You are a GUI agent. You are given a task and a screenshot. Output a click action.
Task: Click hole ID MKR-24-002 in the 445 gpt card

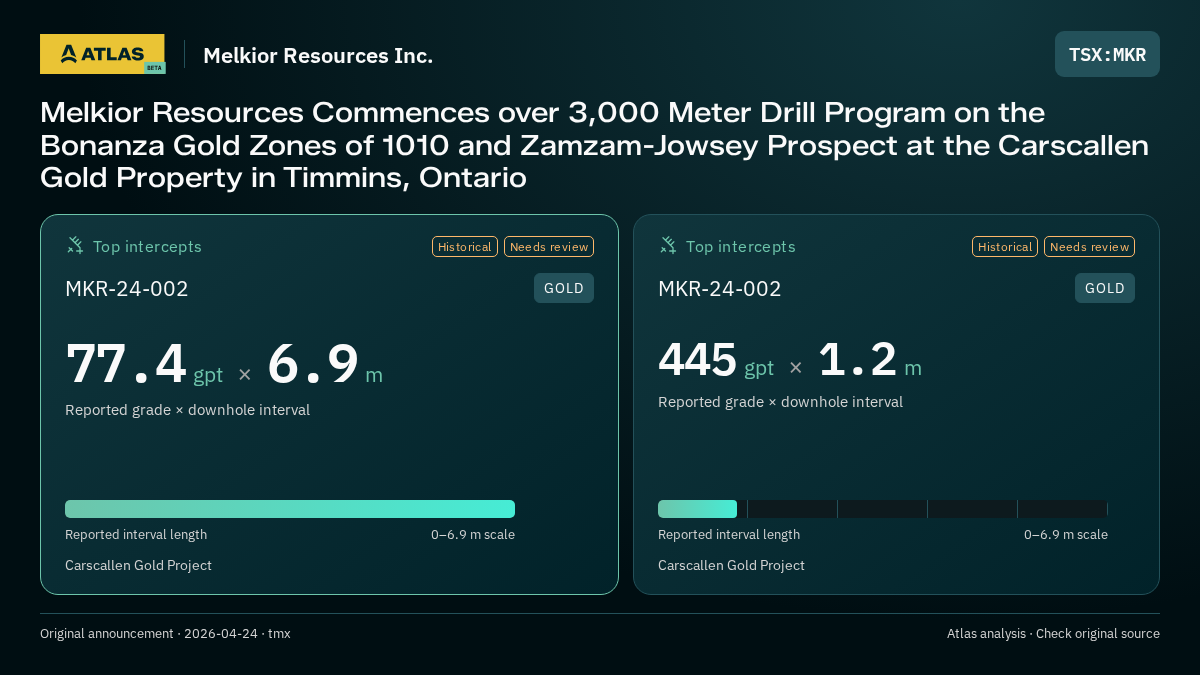click(x=720, y=289)
